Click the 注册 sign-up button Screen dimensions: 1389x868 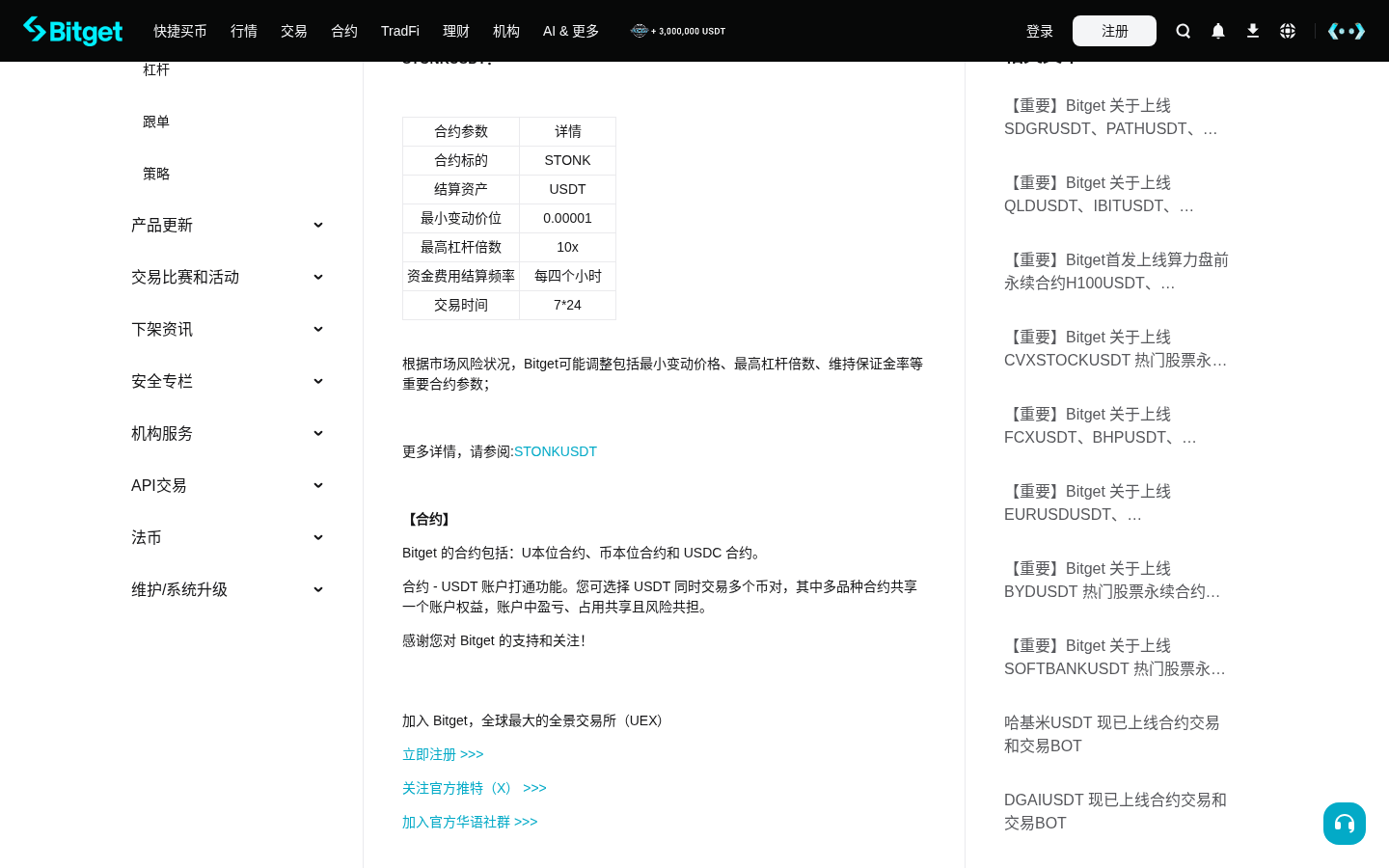point(1114,31)
